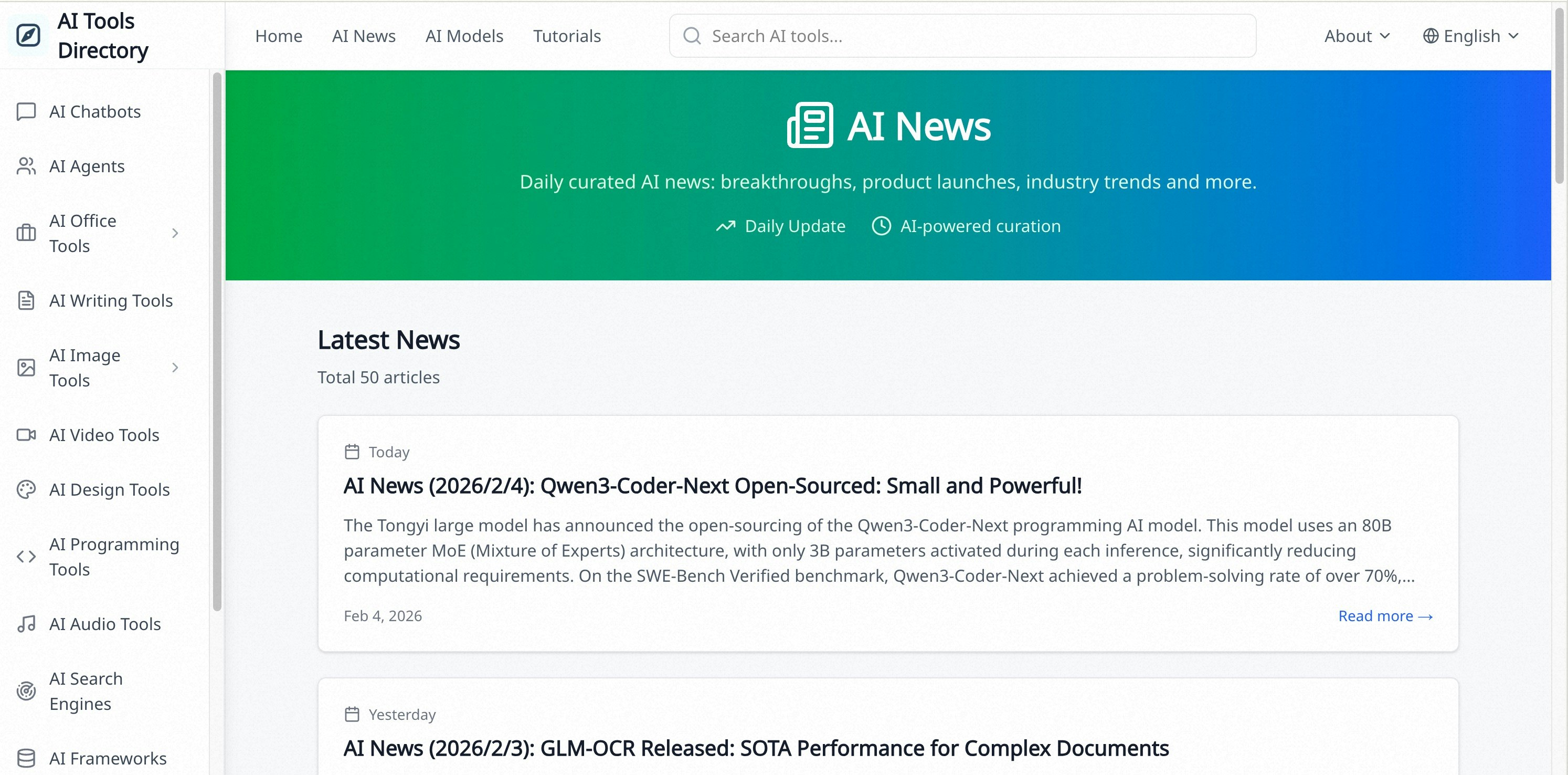Viewport: 1568px width, 775px height.
Task: Open the English language dropdown
Action: coord(1470,35)
